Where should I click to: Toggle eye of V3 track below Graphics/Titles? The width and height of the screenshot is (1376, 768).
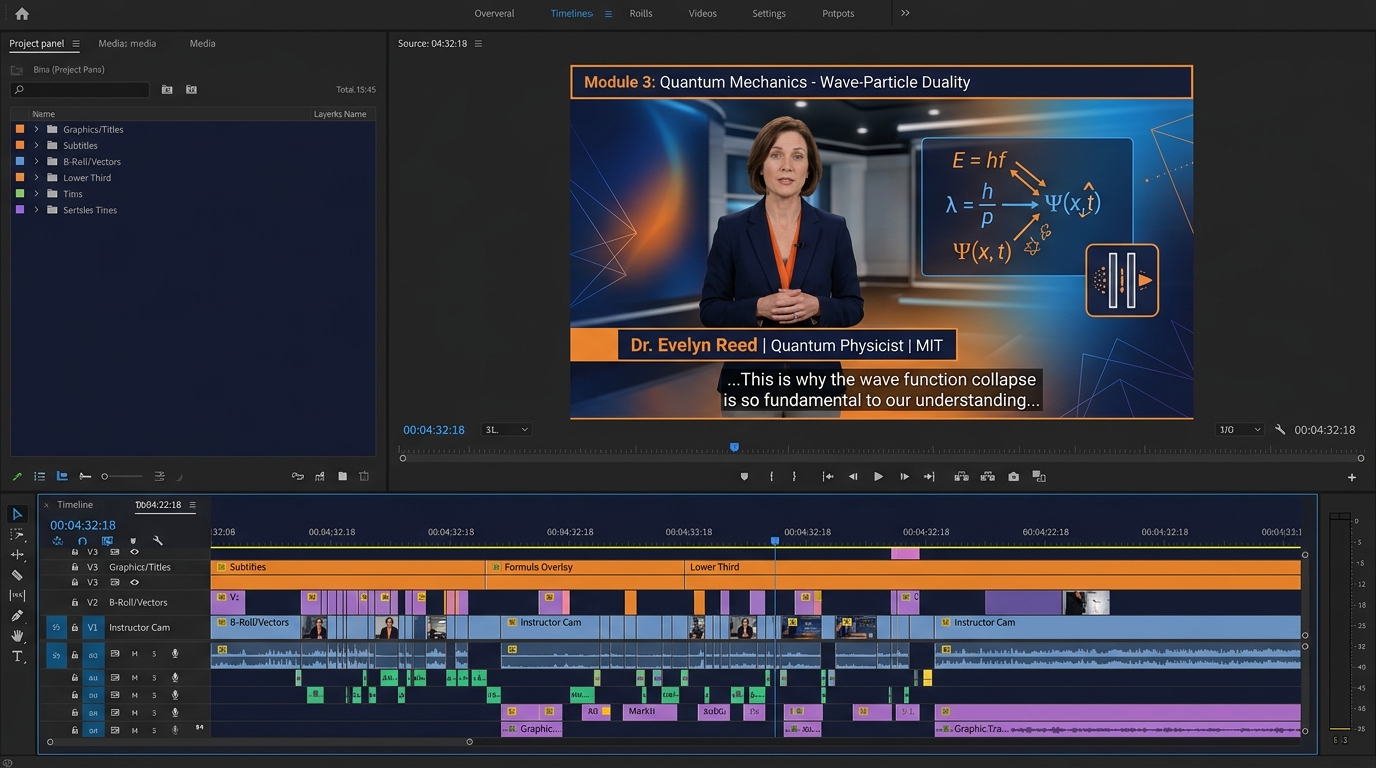coord(134,582)
